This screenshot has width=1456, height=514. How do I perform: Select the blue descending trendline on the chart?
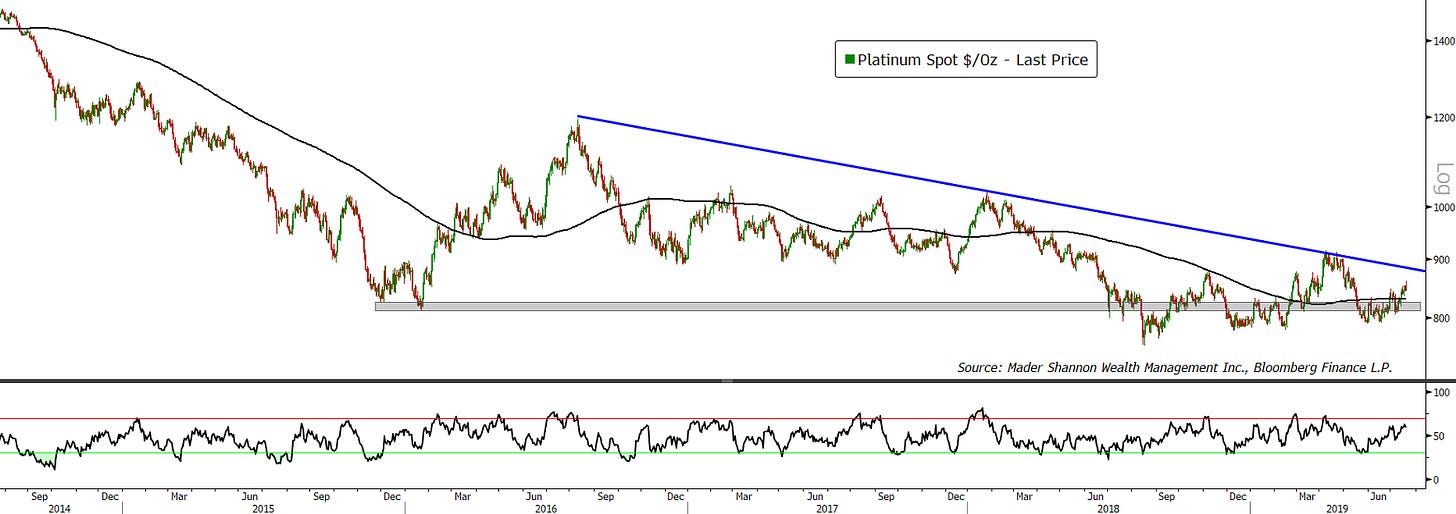pyautogui.click(x=1000, y=193)
